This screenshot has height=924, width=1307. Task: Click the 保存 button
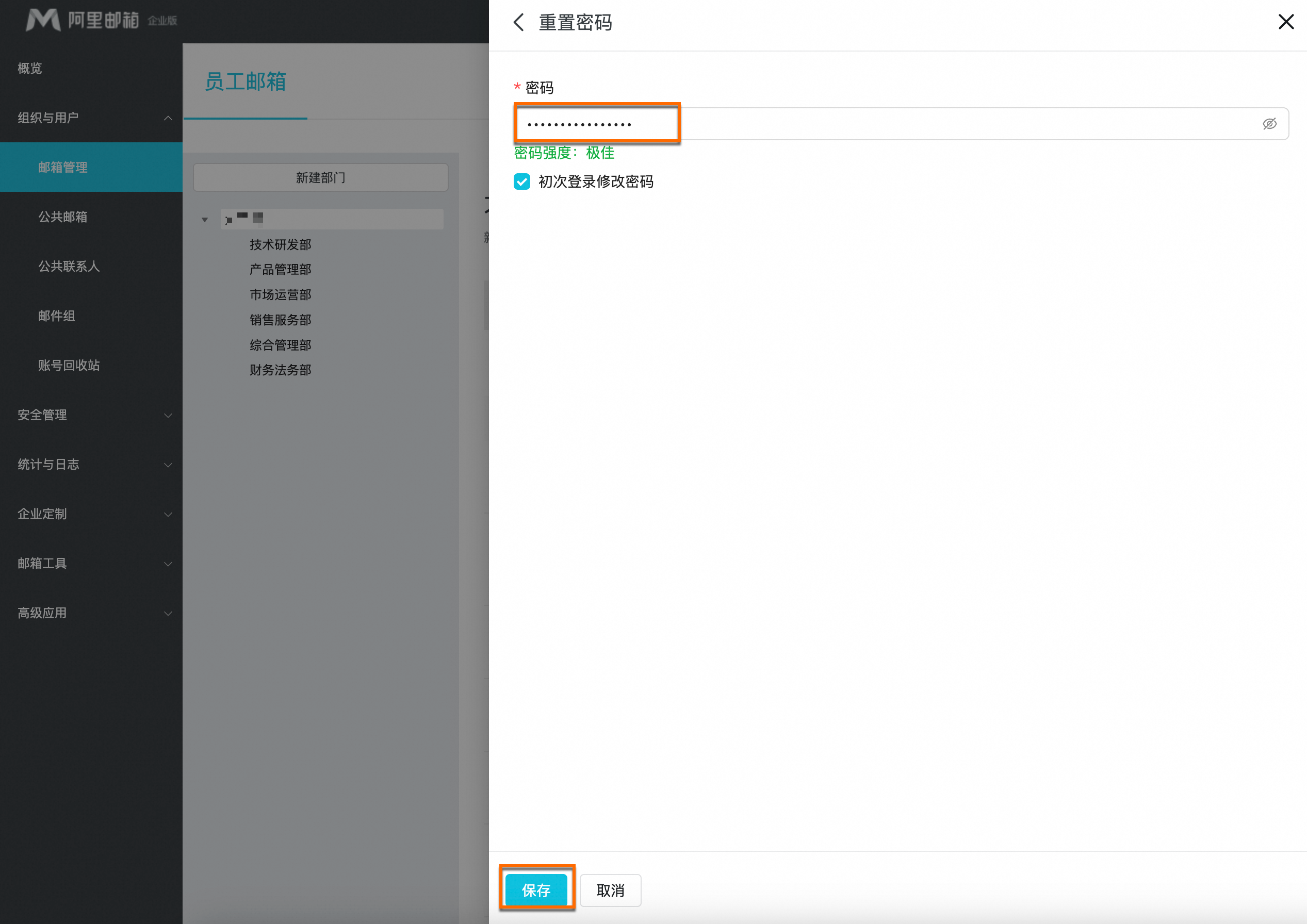[536, 890]
